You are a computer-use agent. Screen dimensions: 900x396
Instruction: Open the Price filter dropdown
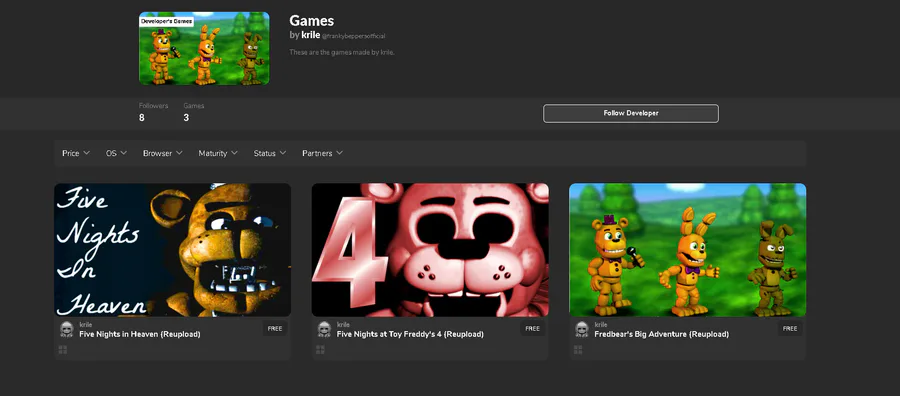coord(76,153)
